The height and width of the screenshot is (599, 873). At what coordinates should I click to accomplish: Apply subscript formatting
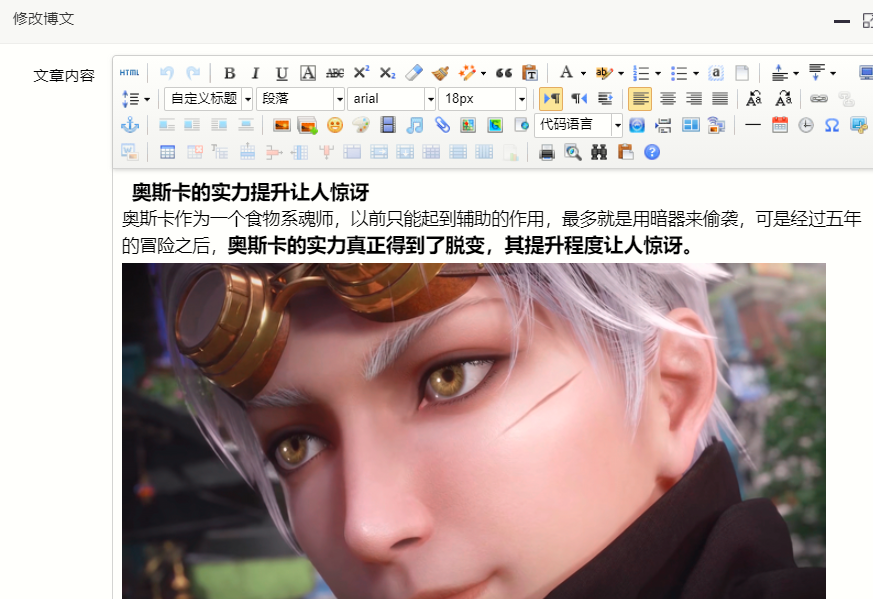click(387, 73)
